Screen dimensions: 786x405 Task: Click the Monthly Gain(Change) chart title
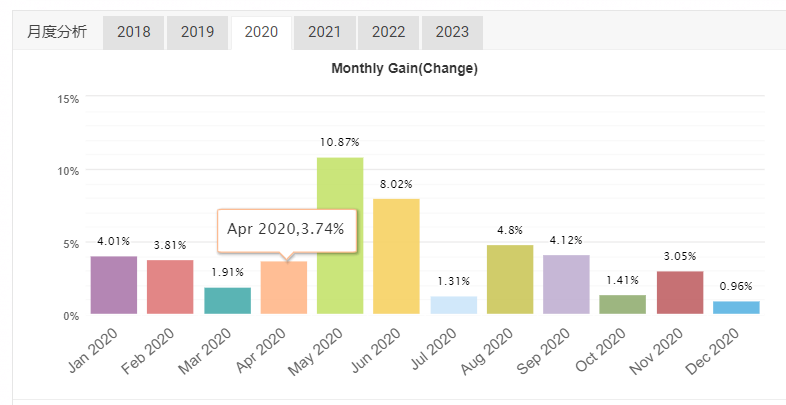point(404,69)
